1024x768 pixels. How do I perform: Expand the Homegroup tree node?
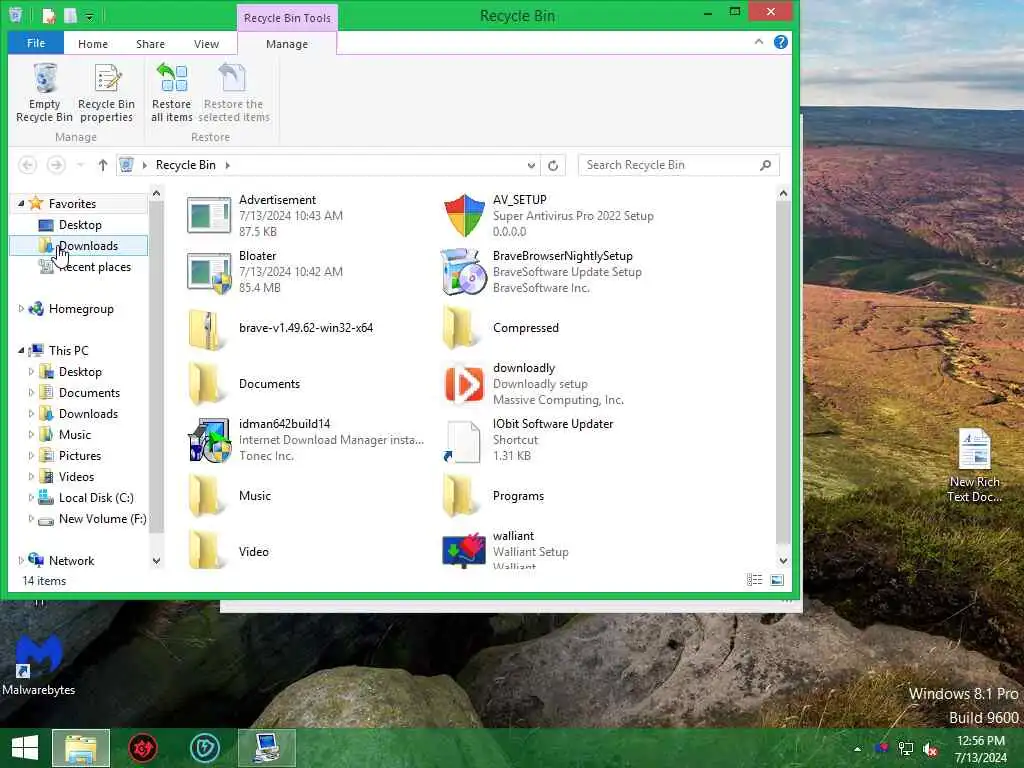pos(21,309)
